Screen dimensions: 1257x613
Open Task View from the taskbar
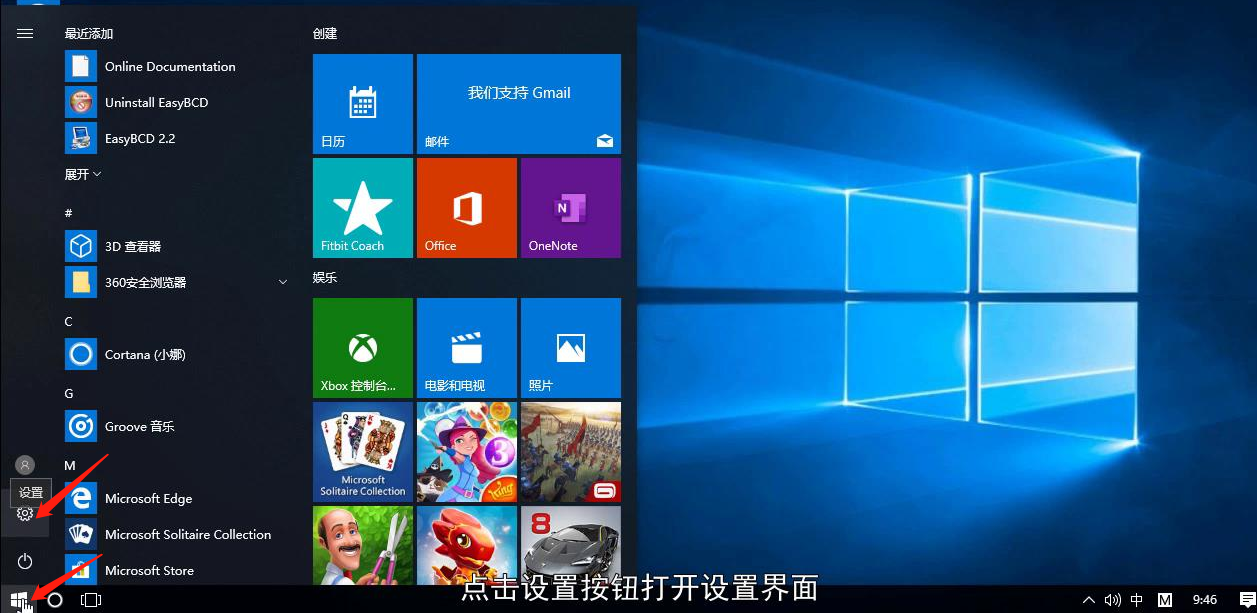(91, 600)
